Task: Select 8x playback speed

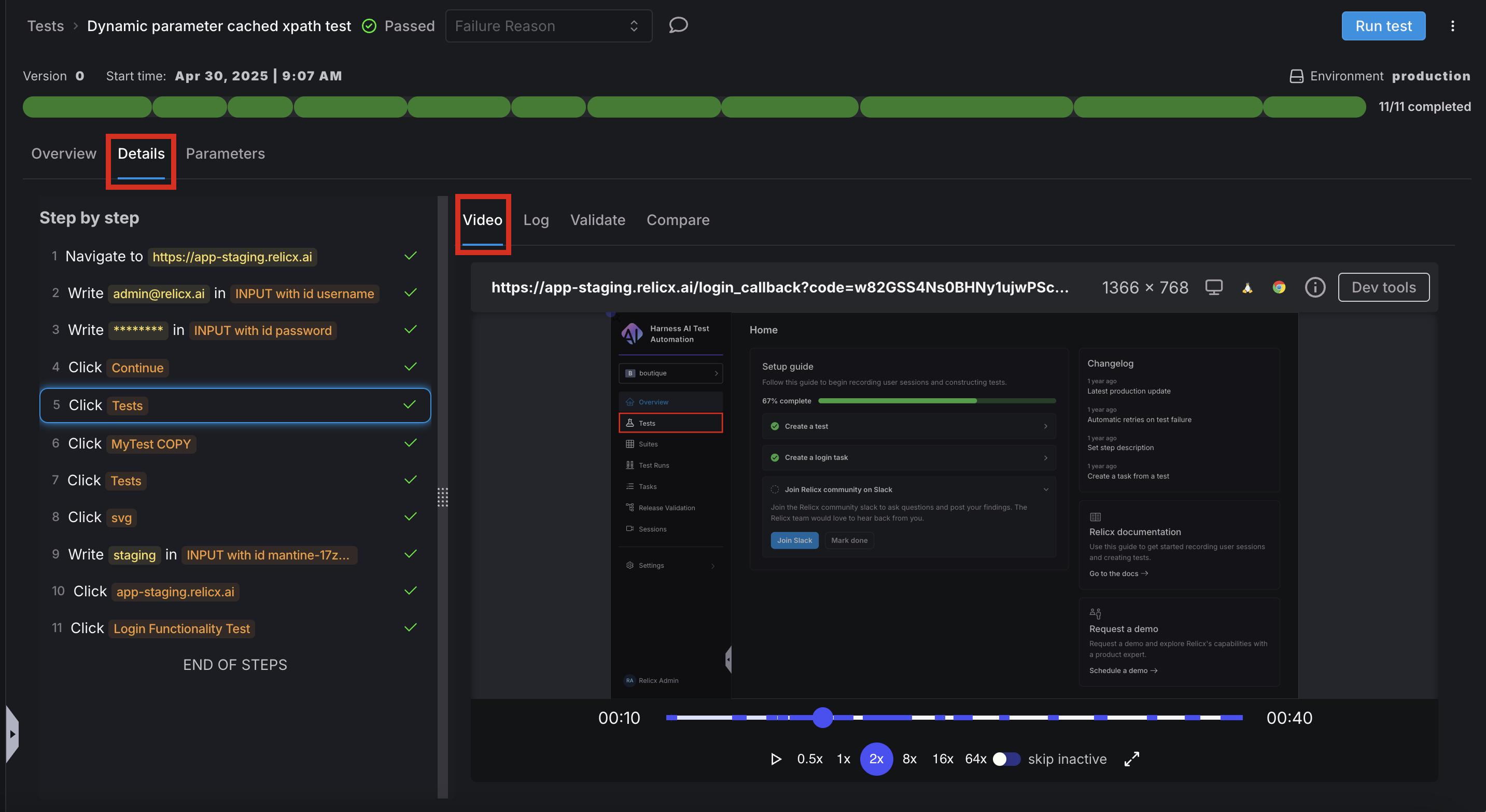Action: pos(909,759)
